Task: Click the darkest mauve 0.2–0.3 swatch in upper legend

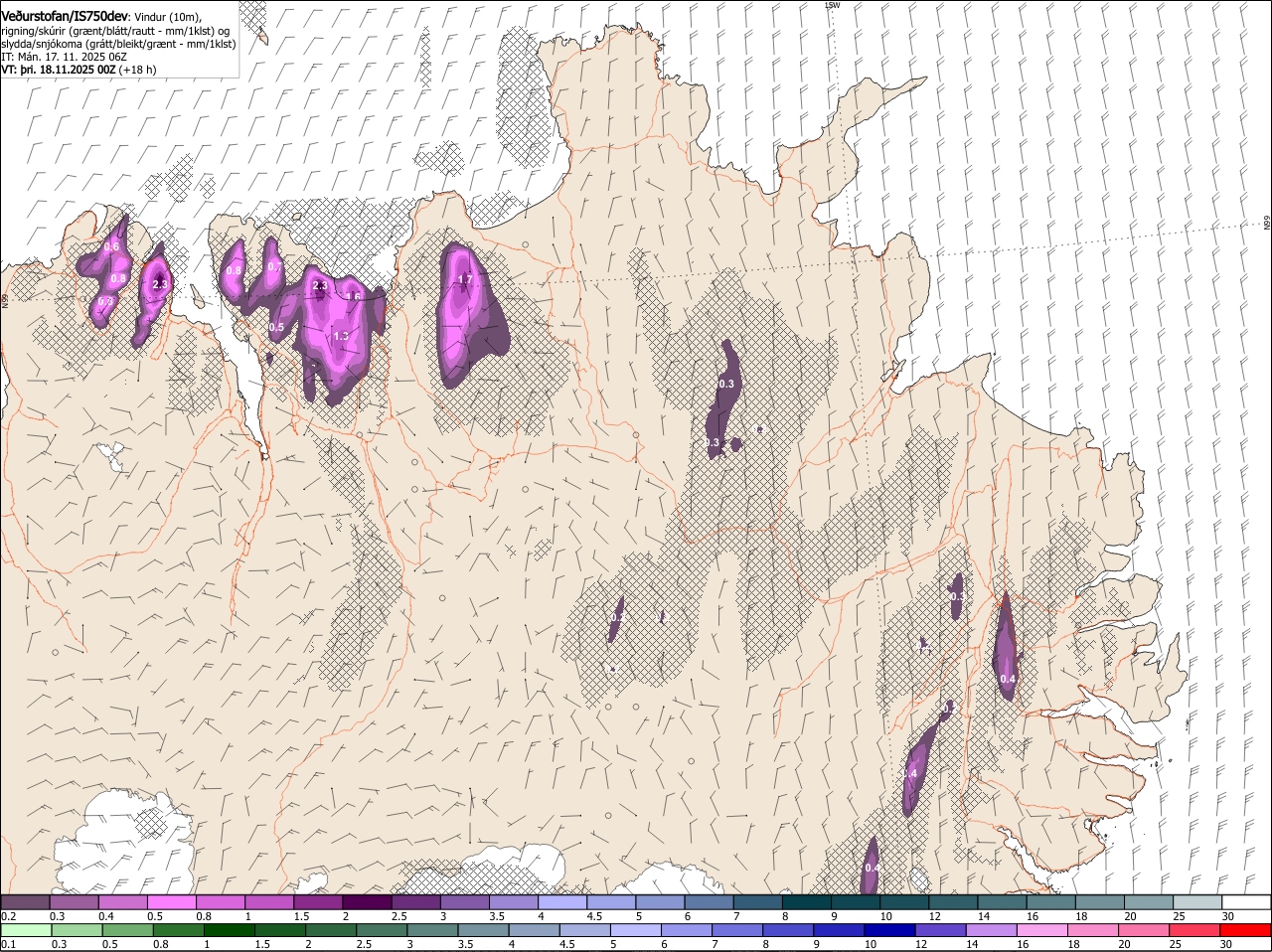Action: pos(26,902)
